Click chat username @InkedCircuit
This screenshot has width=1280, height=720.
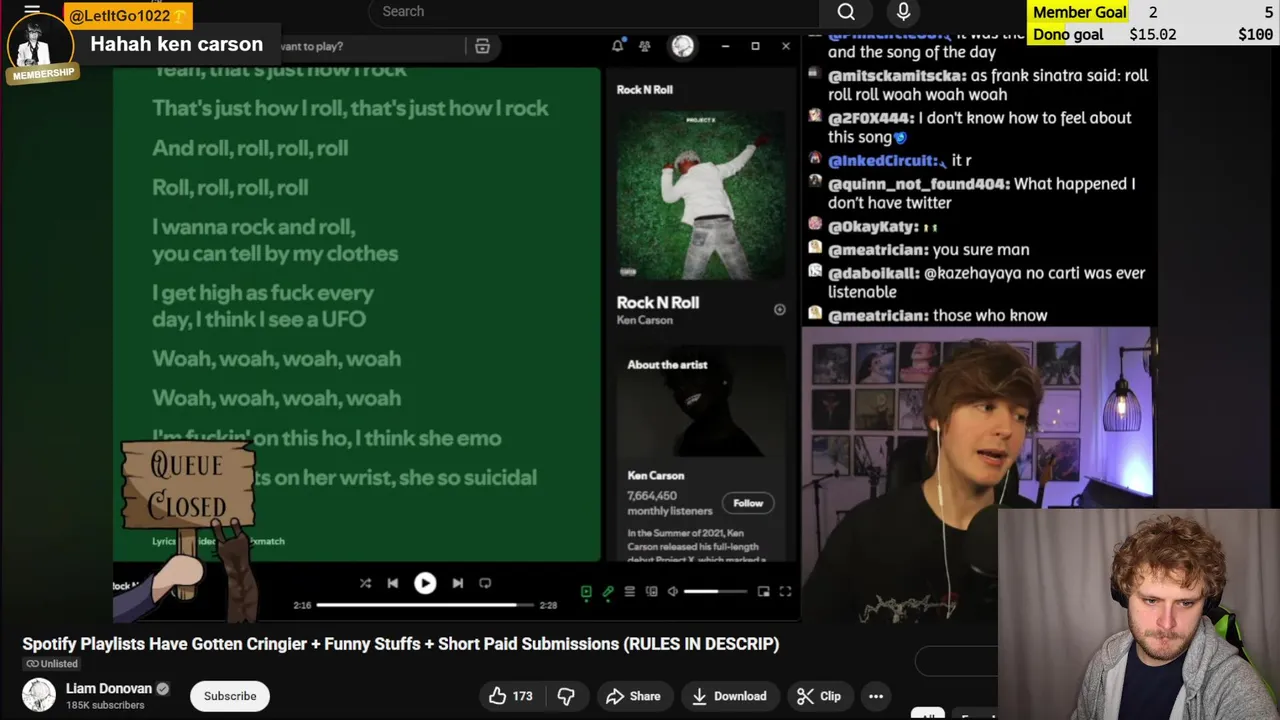coord(883,160)
